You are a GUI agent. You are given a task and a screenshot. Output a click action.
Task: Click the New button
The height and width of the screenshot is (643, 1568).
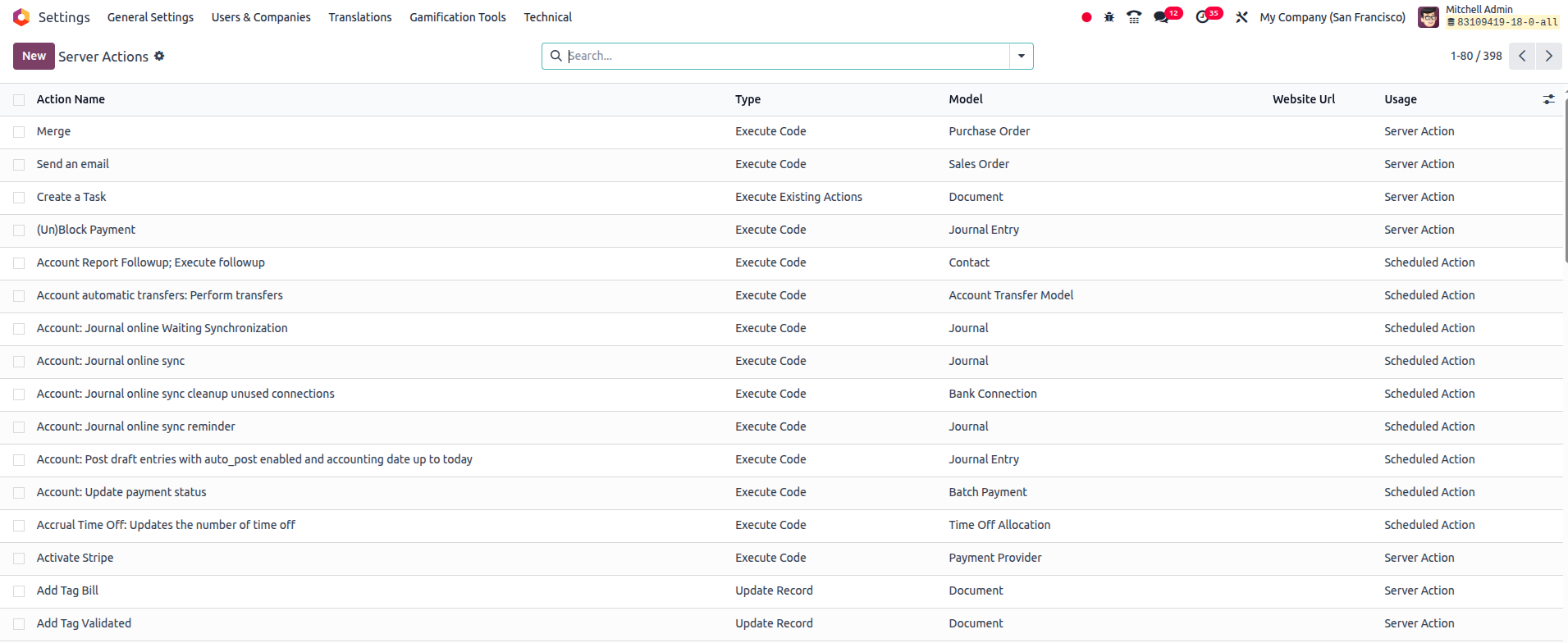[x=34, y=56]
